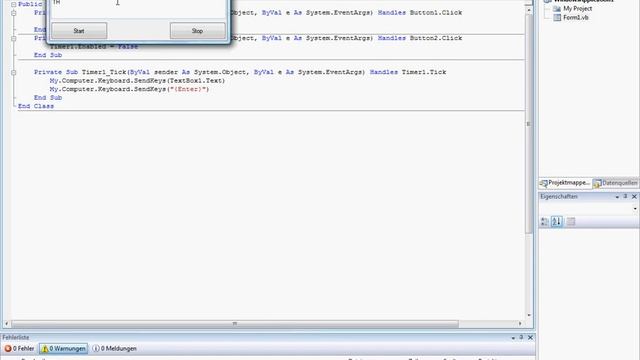Screen dimensions: 640x360
Task: Collapse the Timer1_Tick sub outlining node
Action: coord(13,72)
